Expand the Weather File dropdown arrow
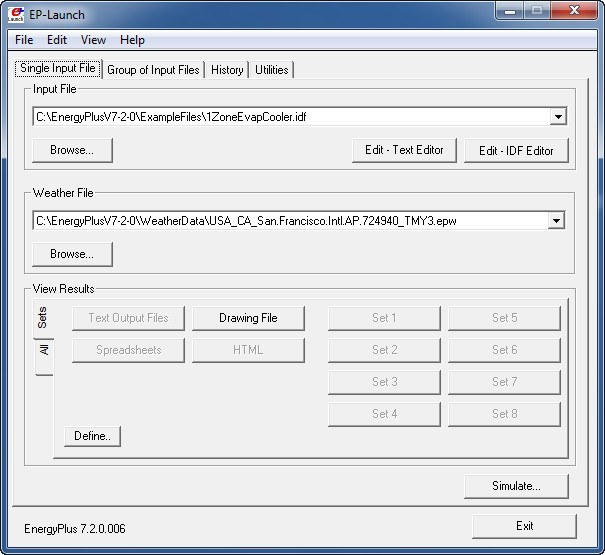Screen dimensions: 605x555 pyautogui.click(x=556, y=221)
